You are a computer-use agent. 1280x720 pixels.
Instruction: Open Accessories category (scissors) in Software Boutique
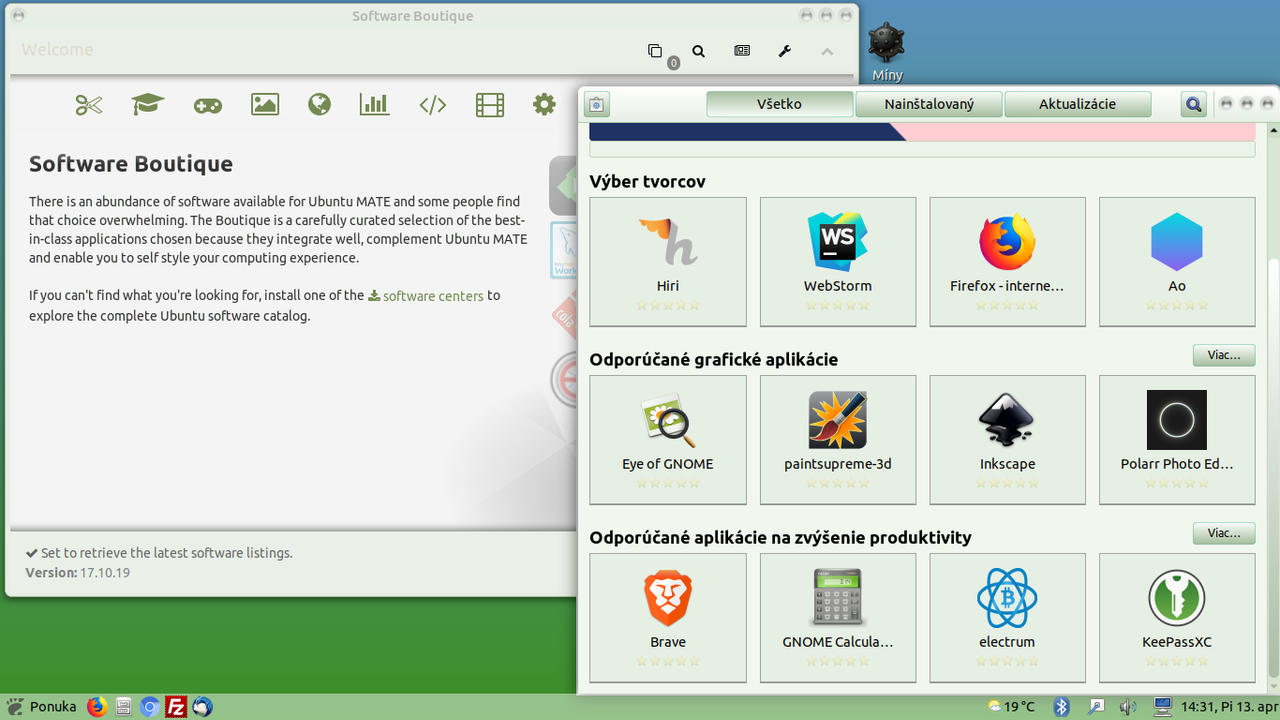click(89, 105)
